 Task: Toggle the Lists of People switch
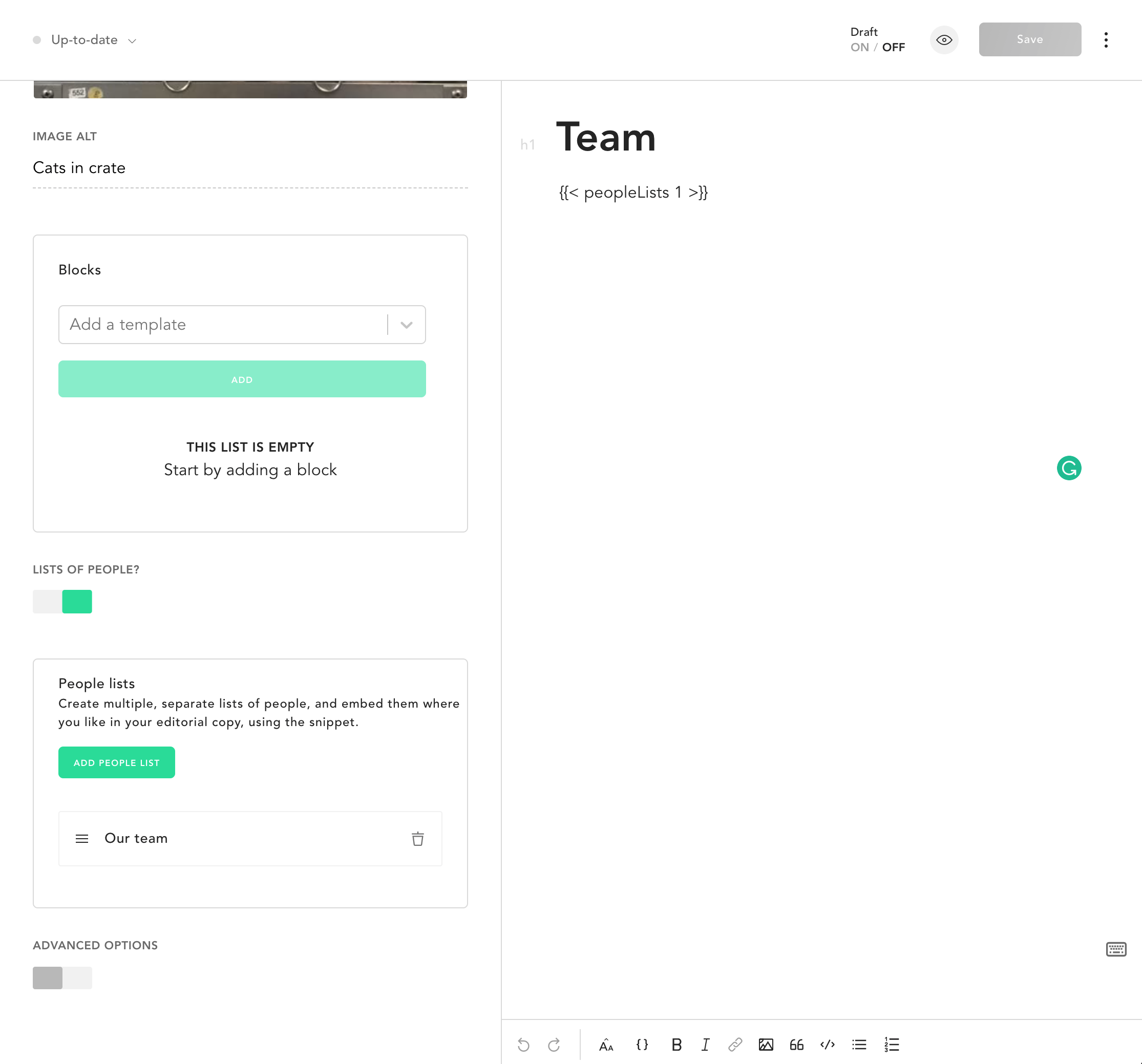pos(62,602)
